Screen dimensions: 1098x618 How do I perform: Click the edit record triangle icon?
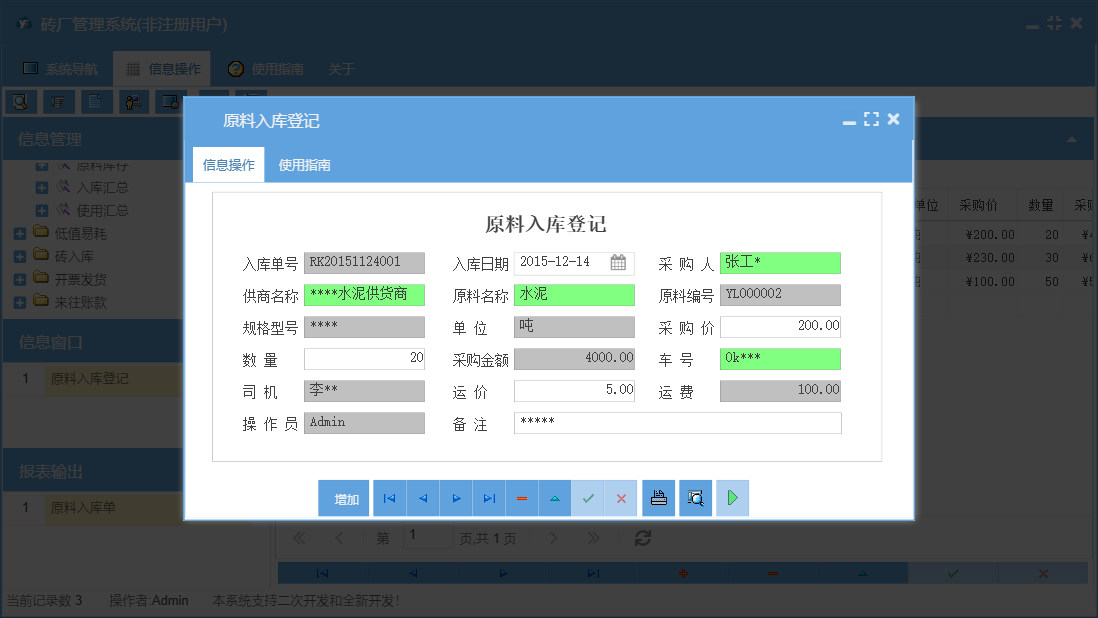554,497
